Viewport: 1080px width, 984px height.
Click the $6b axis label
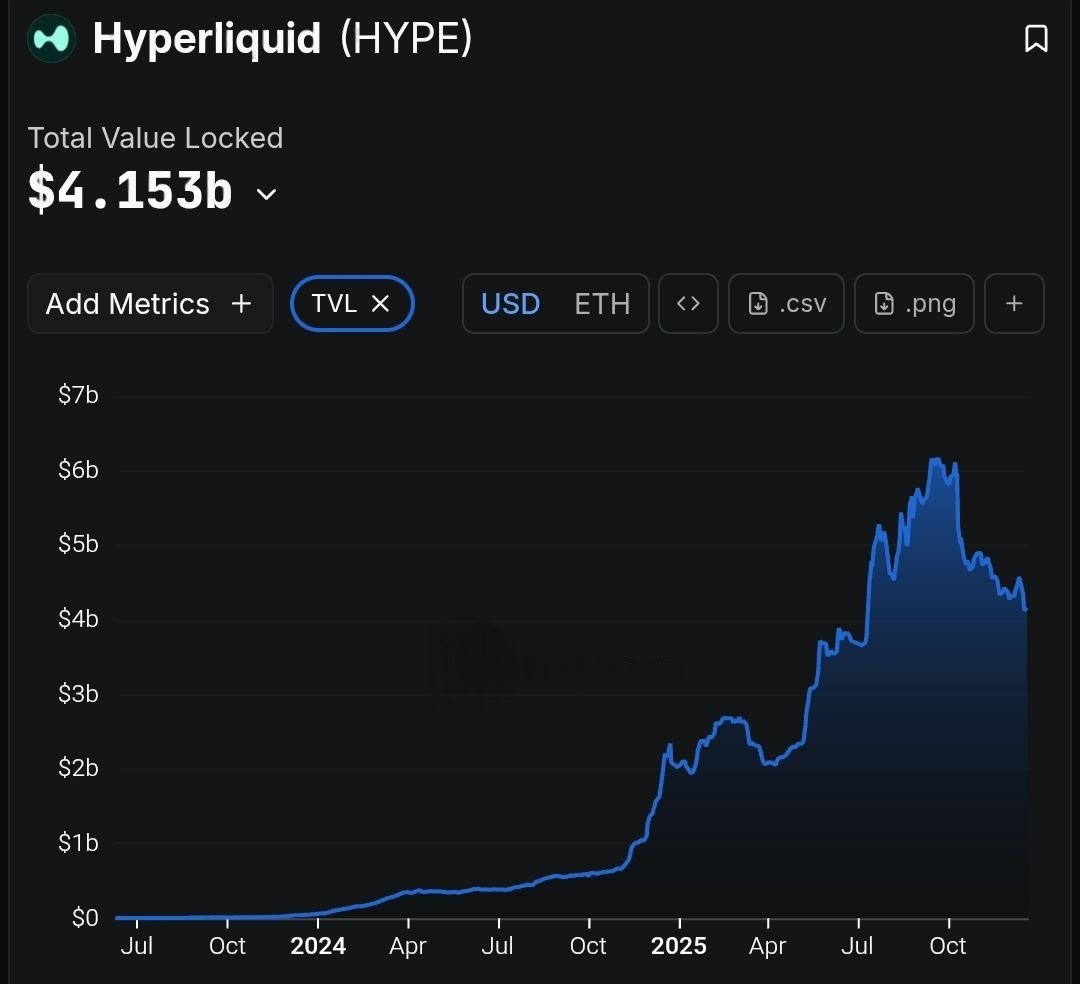click(78, 470)
